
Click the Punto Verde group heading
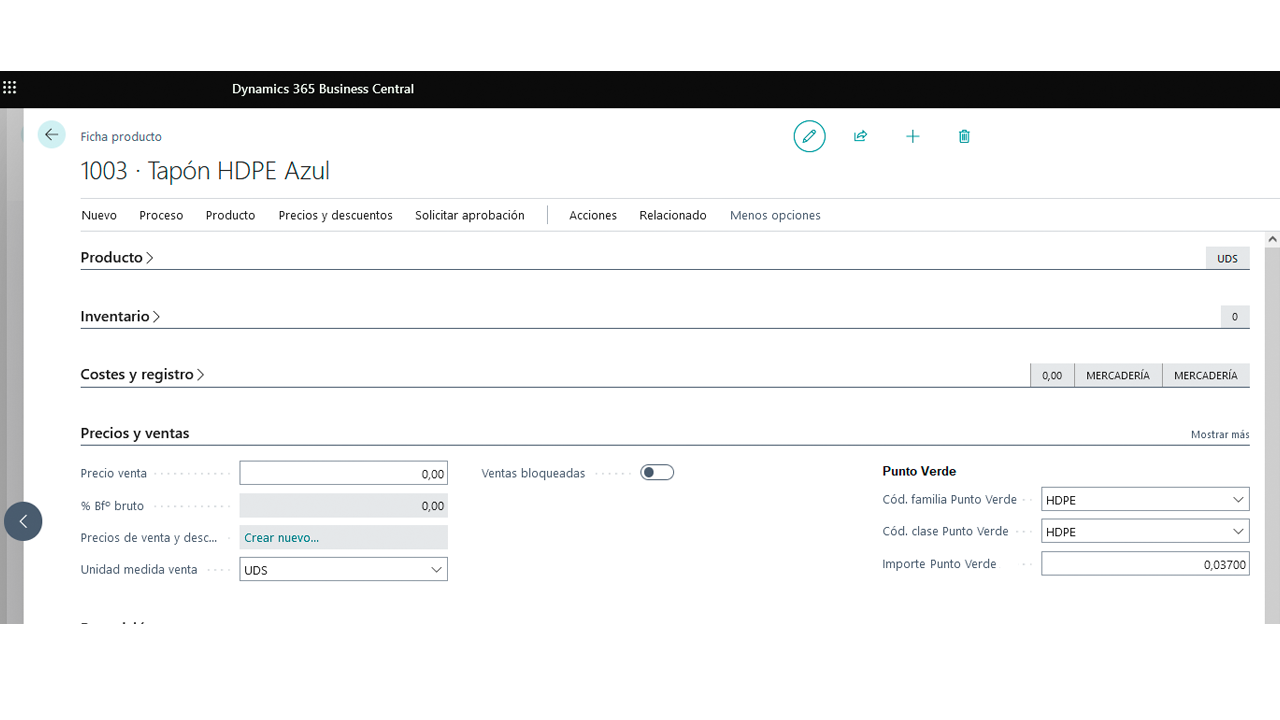coord(919,471)
